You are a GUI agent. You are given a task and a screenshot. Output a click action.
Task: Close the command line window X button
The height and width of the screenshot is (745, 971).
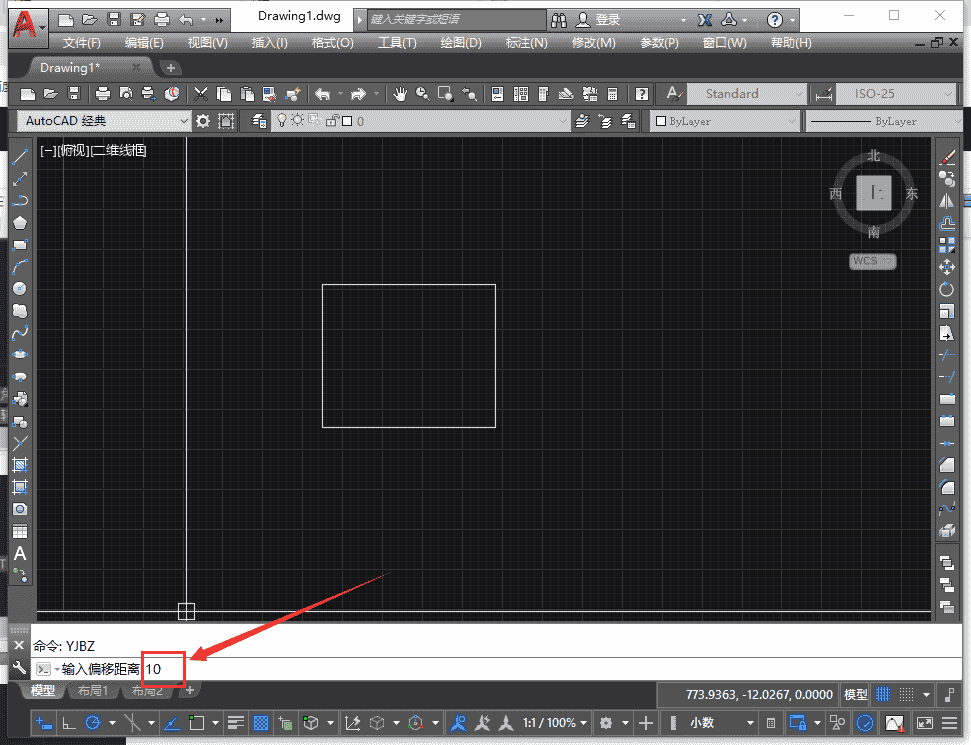click(19, 645)
